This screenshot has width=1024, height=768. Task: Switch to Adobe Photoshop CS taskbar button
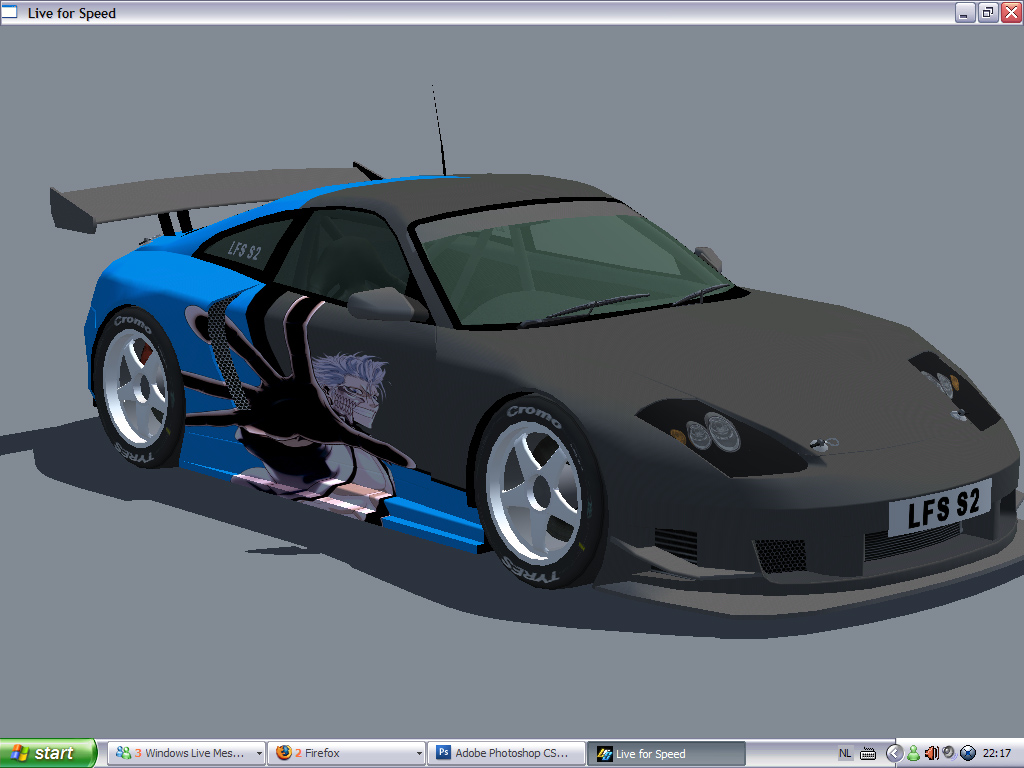coord(506,753)
